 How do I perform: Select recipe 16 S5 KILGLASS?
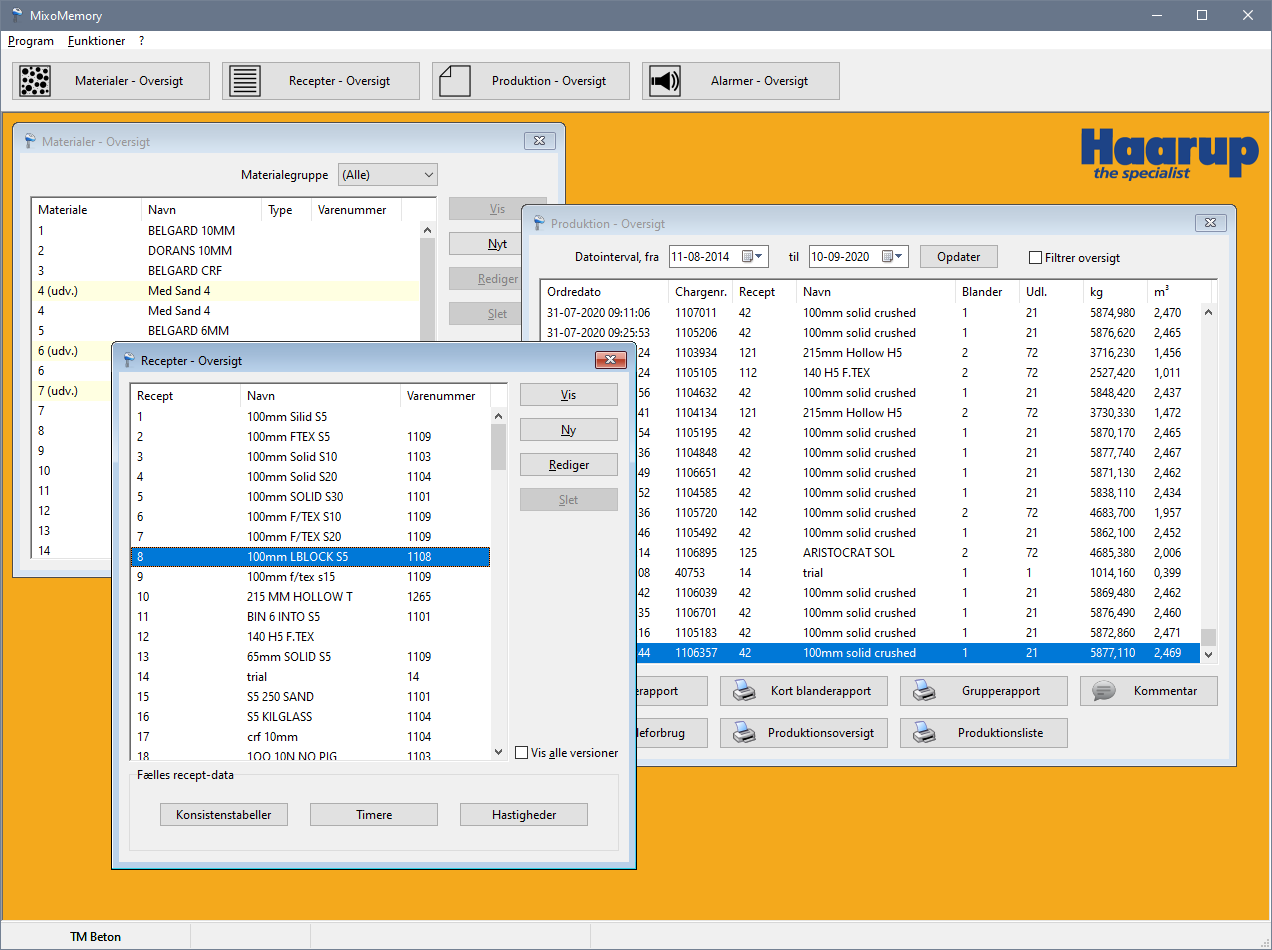coord(310,717)
